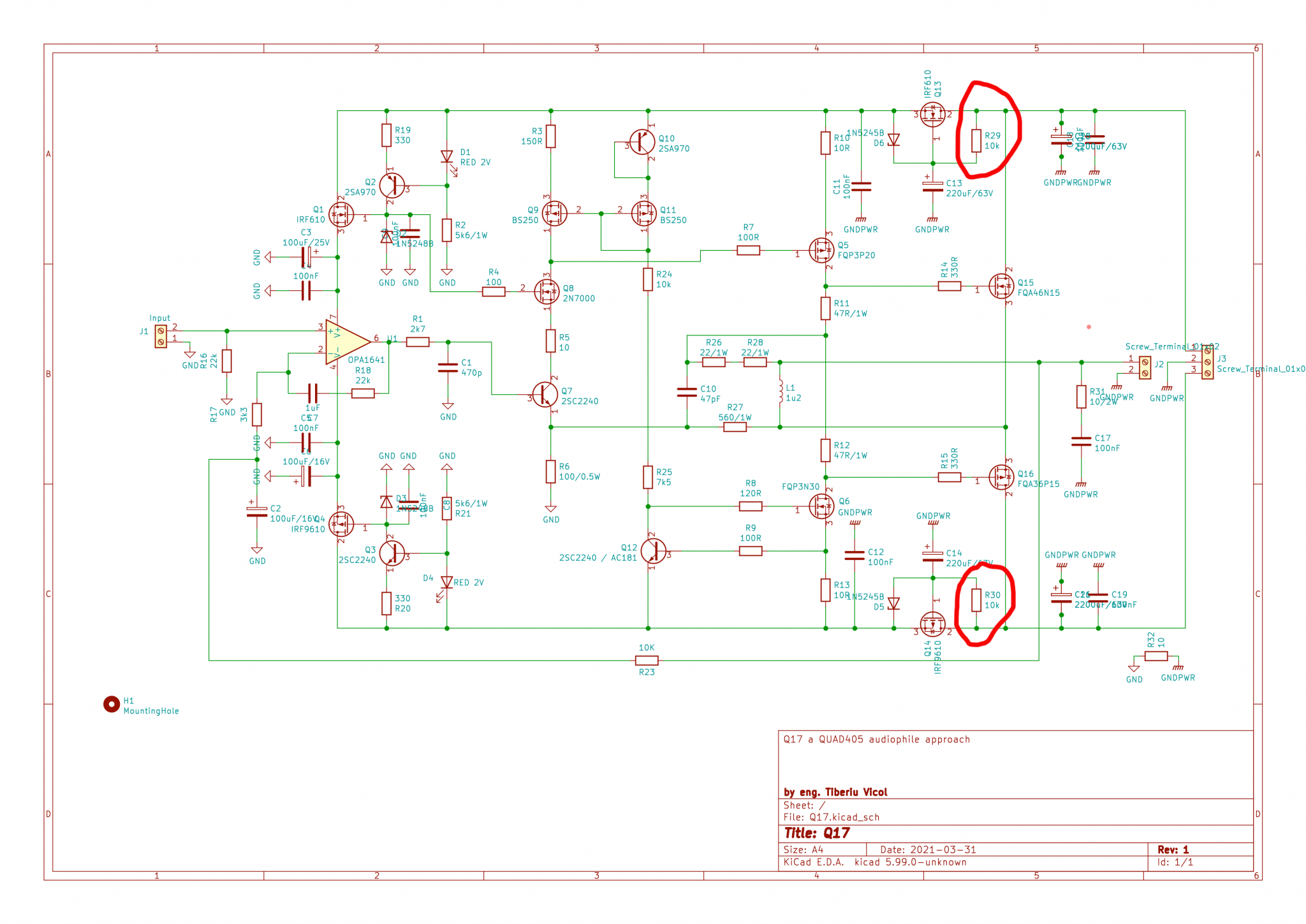The image size is (1306, 924).
Task: Click the R23 10K feedback resistor
Action: (x=647, y=661)
